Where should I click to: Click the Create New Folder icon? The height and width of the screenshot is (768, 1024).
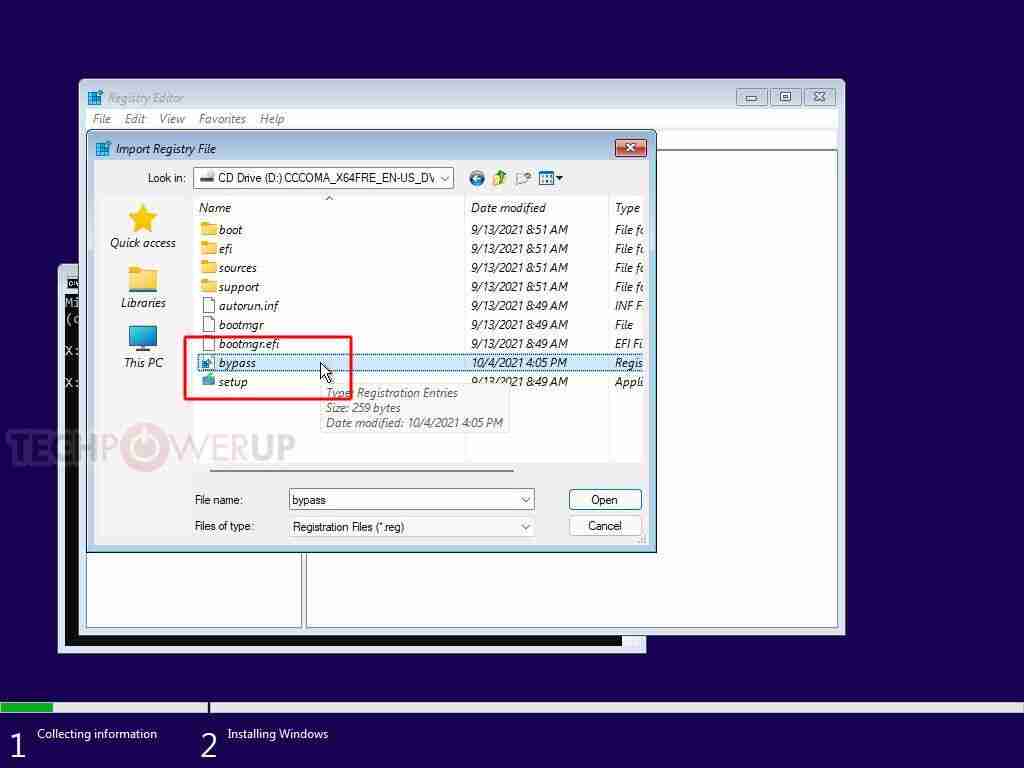pyautogui.click(x=522, y=178)
